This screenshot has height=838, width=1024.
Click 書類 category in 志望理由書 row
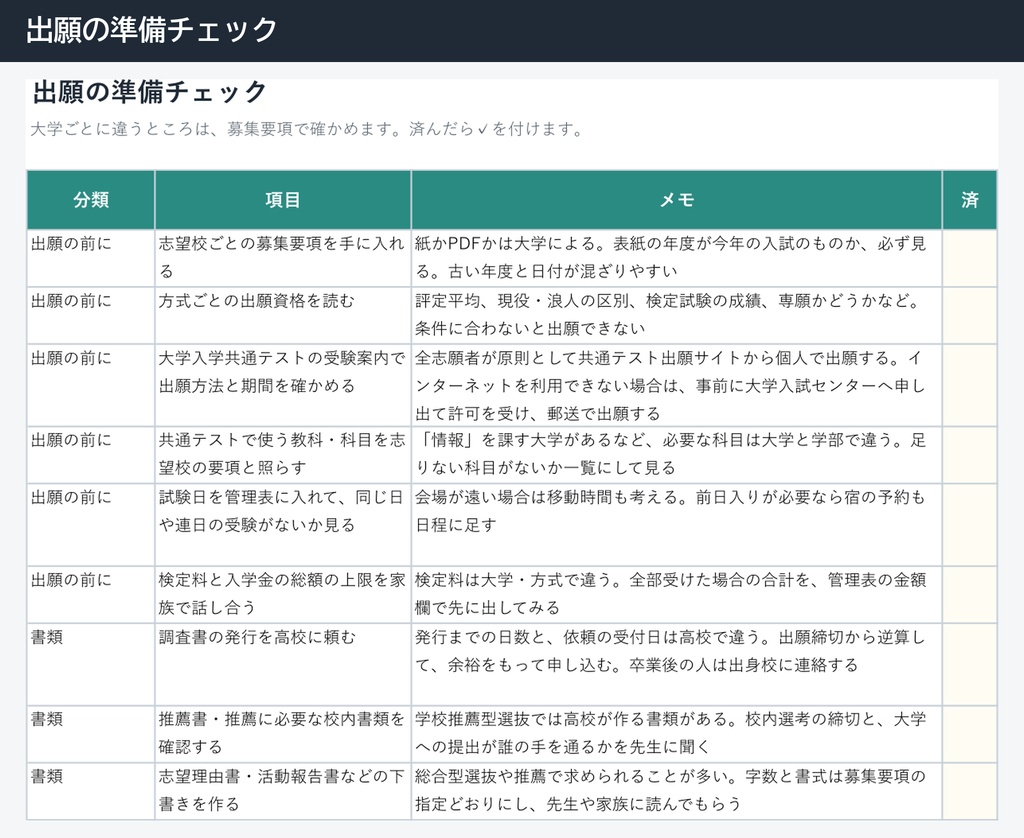tap(91, 791)
